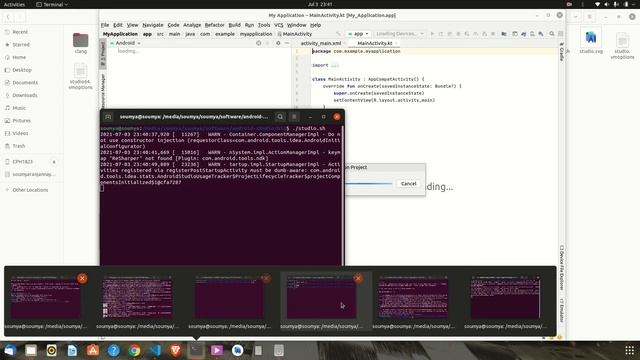Open the Gradle tool window tab
Screen dimensions: 640x360
562,51
